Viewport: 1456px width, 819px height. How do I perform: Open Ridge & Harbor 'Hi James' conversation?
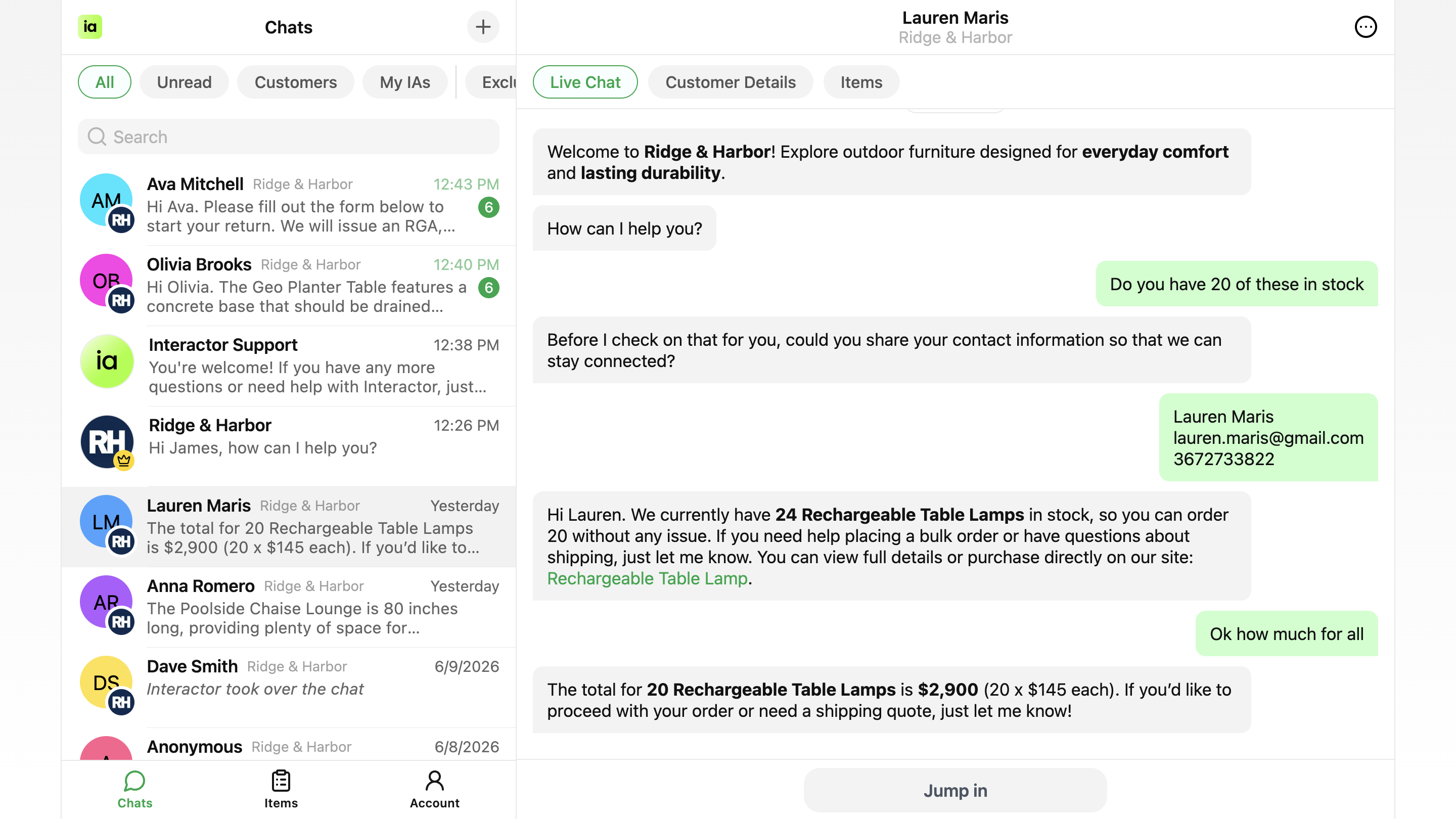pos(288,445)
